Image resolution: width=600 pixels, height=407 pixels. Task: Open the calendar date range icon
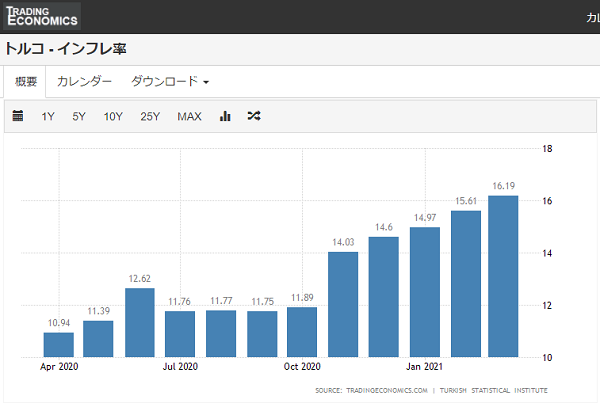coord(18,116)
